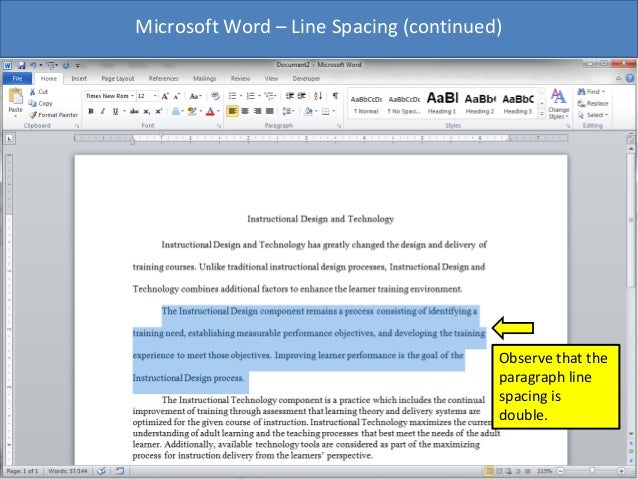Toggle Center alignment
The image size is (638, 479).
[x=245, y=111]
